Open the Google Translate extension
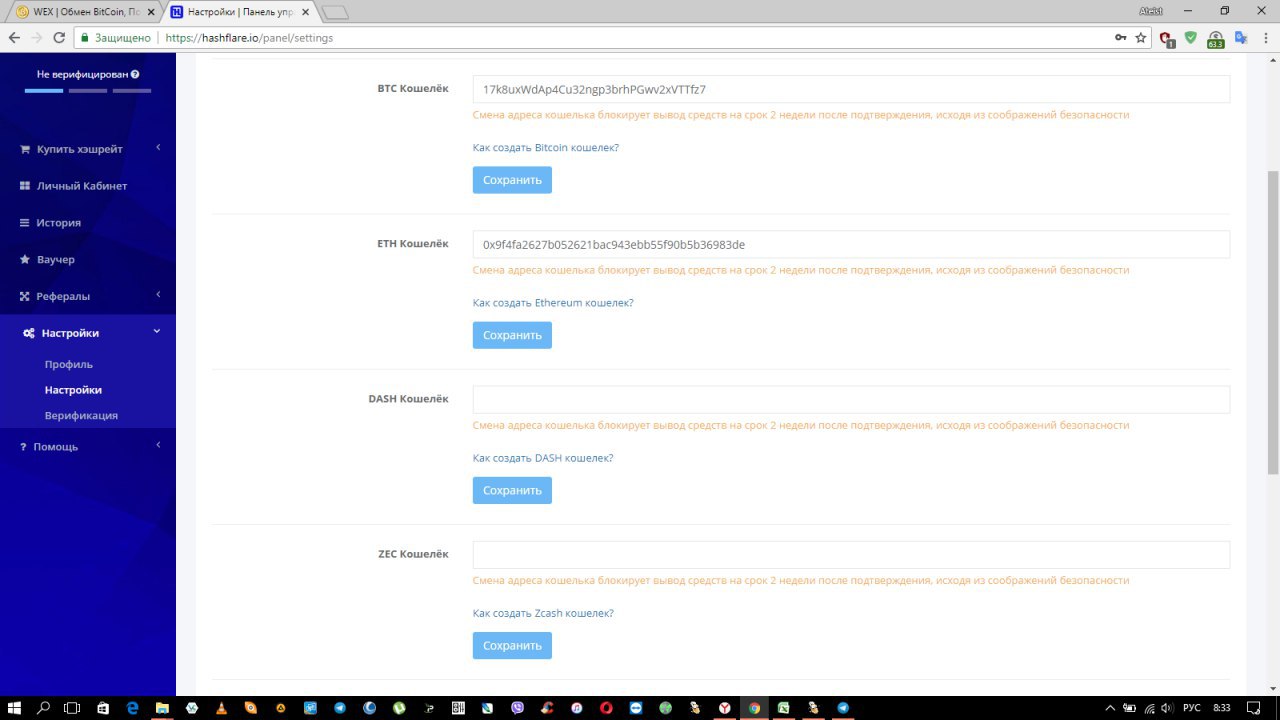 [x=1241, y=37]
